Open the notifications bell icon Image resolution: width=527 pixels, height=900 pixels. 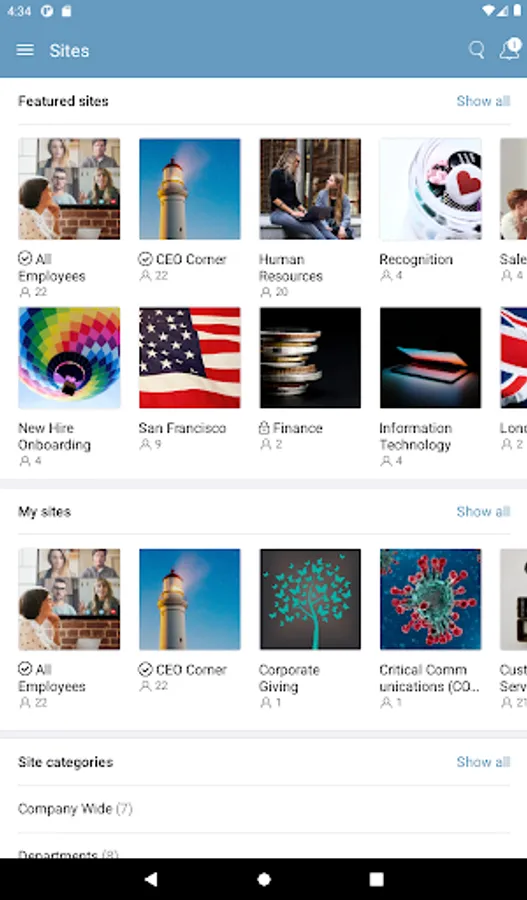[x=509, y=50]
